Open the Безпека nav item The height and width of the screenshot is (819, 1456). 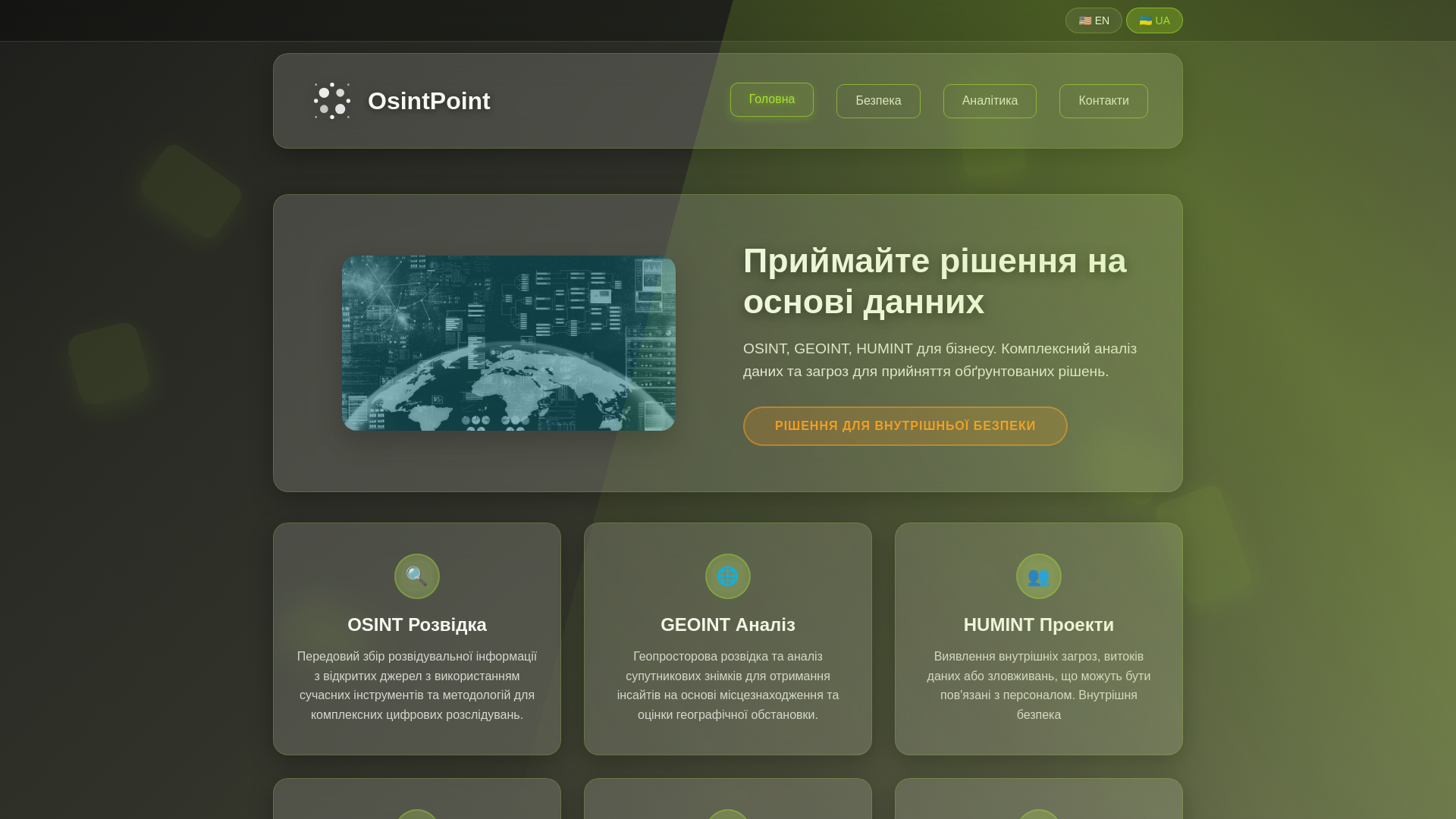tap(878, 101)
